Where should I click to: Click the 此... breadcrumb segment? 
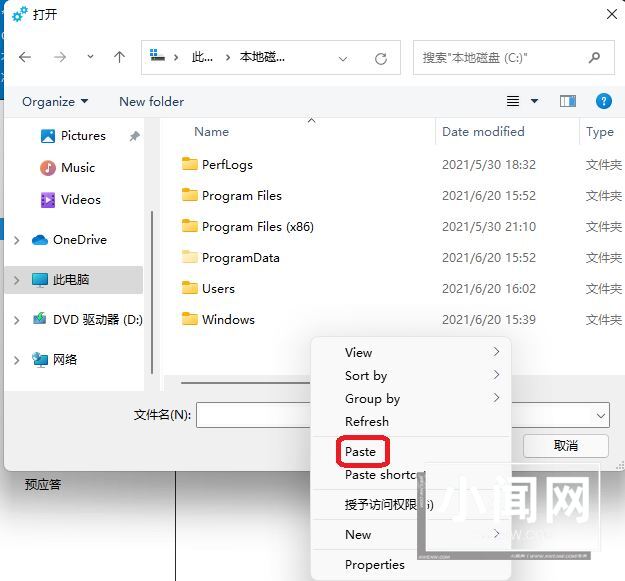click(x=202, y=57)
